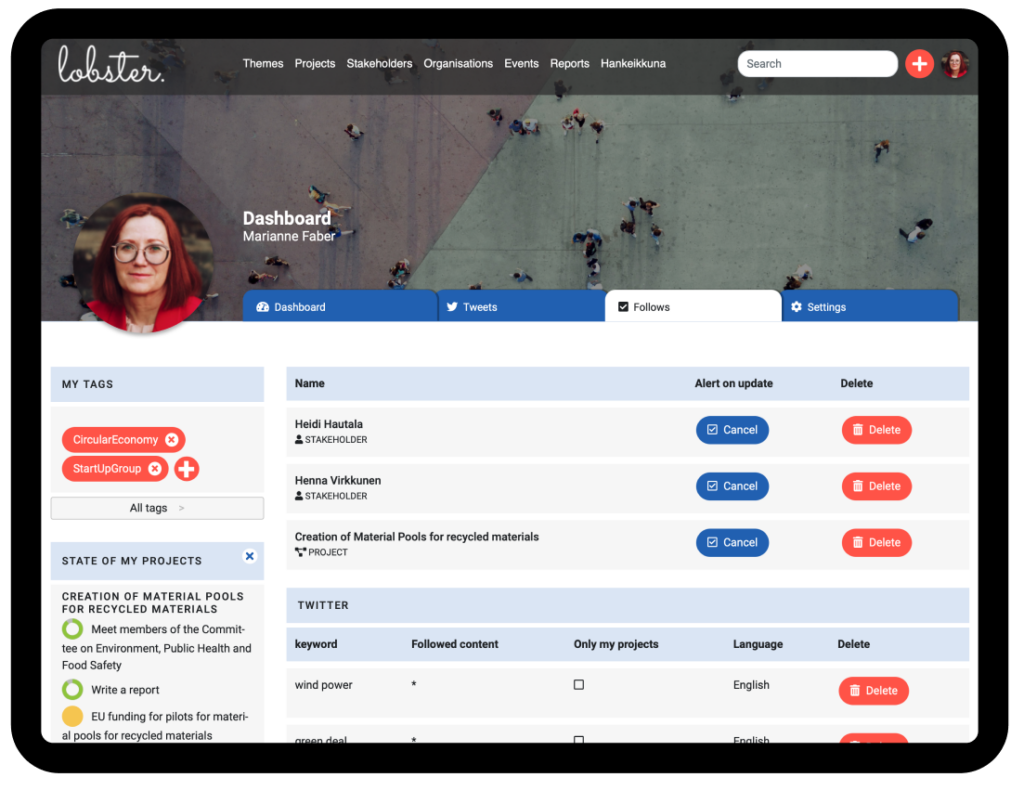Cancel alert for Henna Virkkunen
The width and height of the screenshot is (1024, 790).
tap(732, 486)
